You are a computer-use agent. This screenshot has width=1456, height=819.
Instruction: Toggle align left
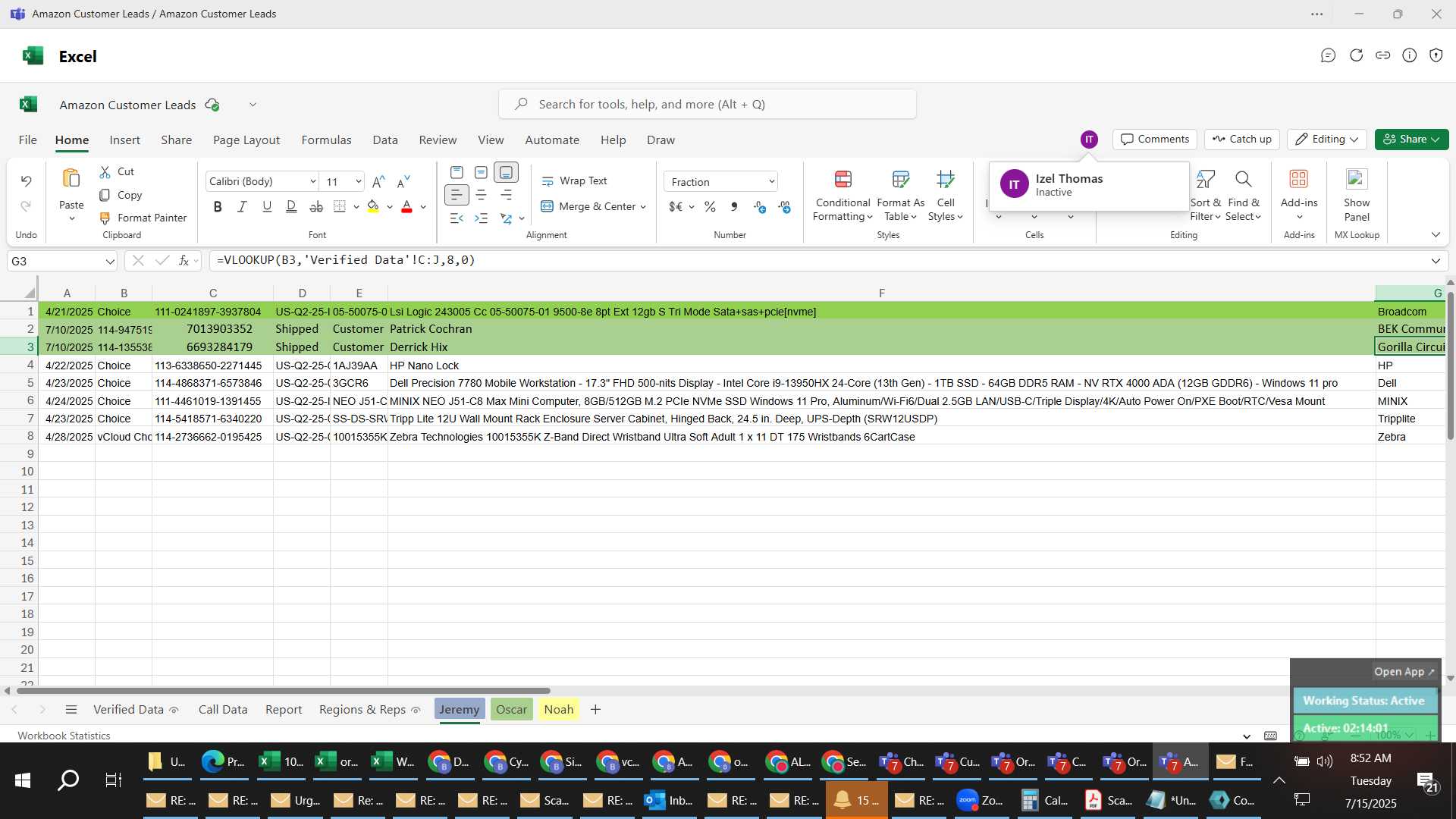(x=457, y=195)
